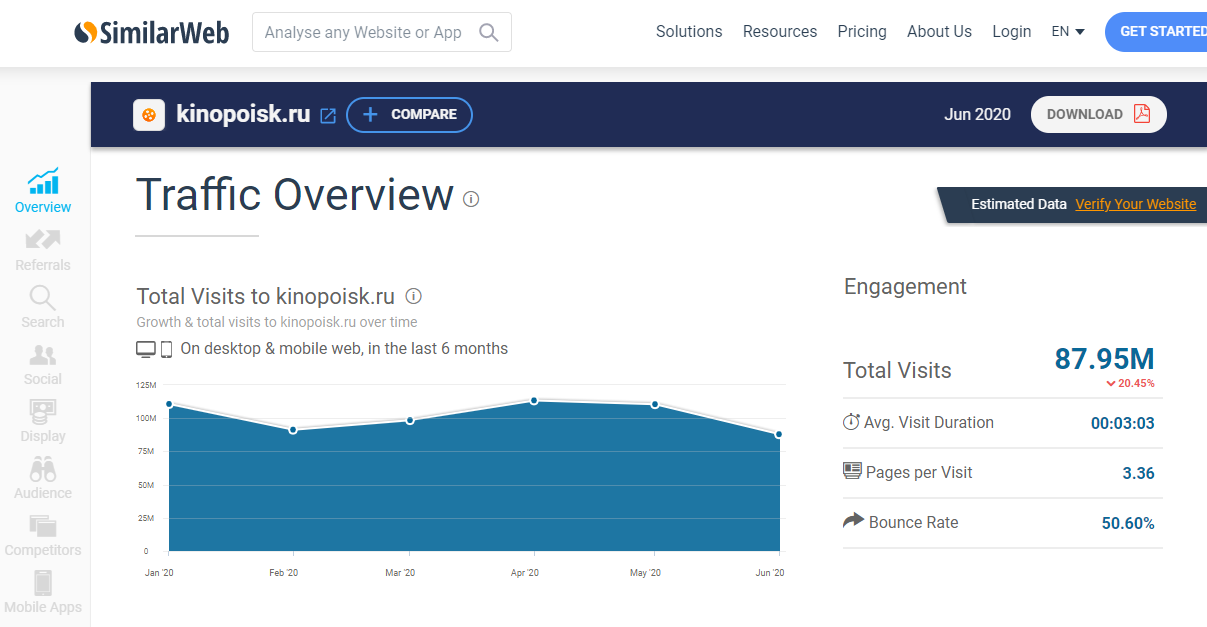Open Referrals sidebar icon

[x=43, y=239]
